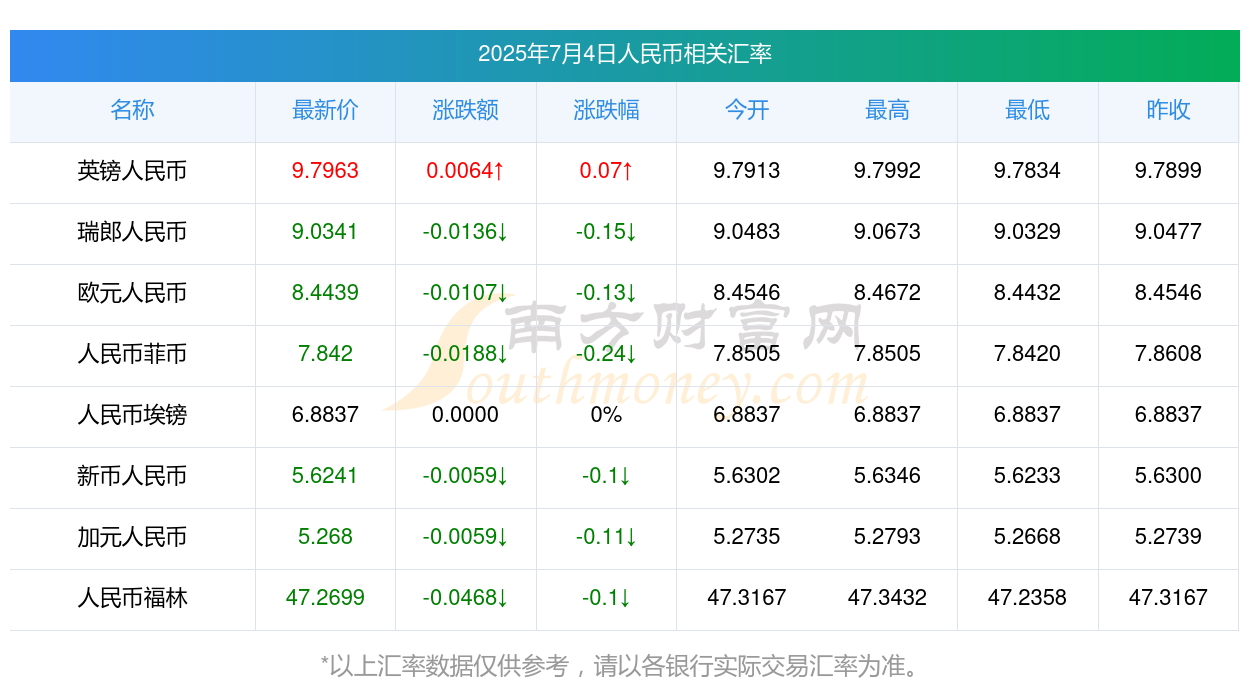This screenshot has width=1250, height=698.
Task: Click the change percent -0.15↓
Action: click(606, 232)
